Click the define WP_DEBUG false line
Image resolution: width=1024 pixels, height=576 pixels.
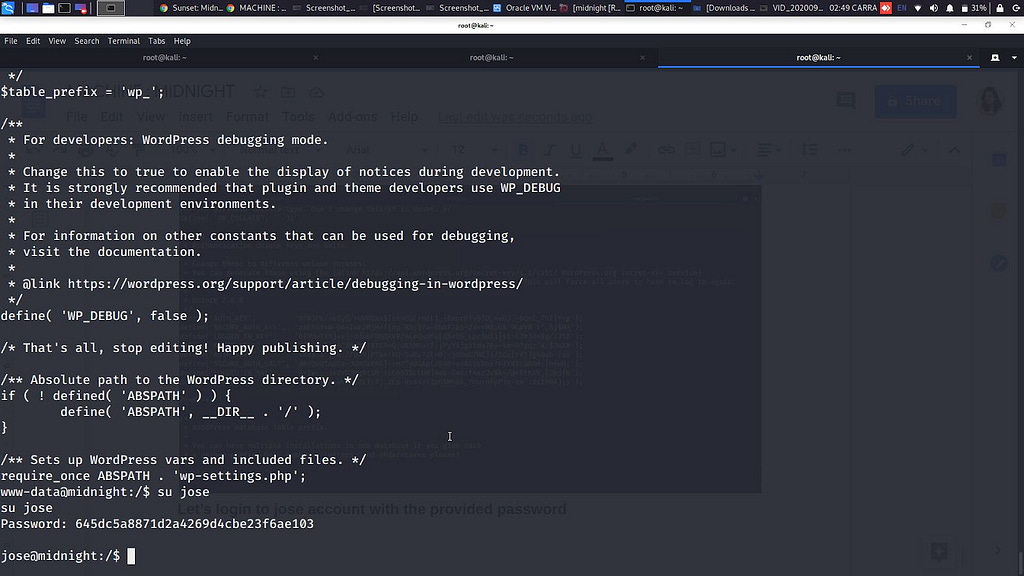tap(105, 316)
